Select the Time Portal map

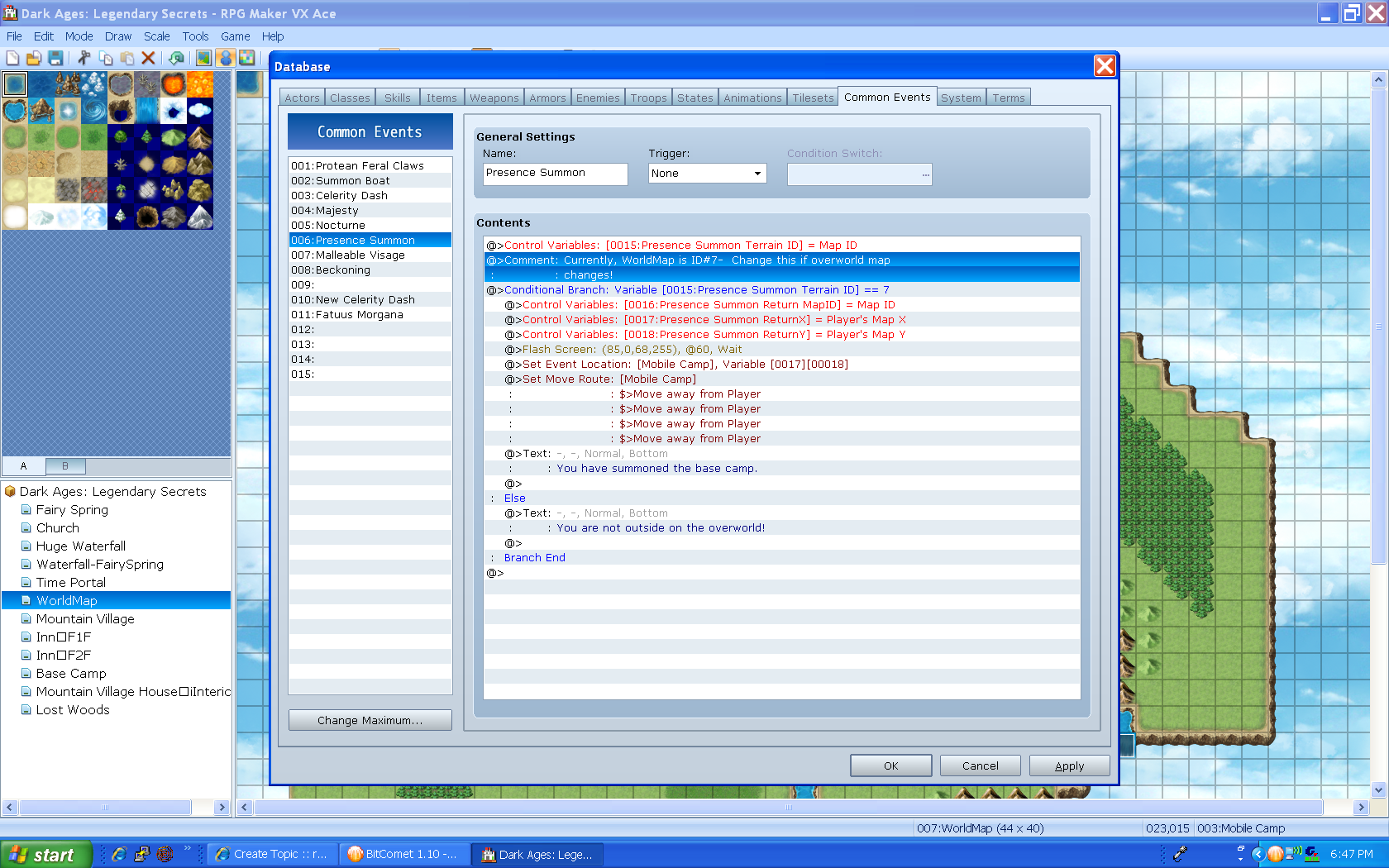[71, 583]
